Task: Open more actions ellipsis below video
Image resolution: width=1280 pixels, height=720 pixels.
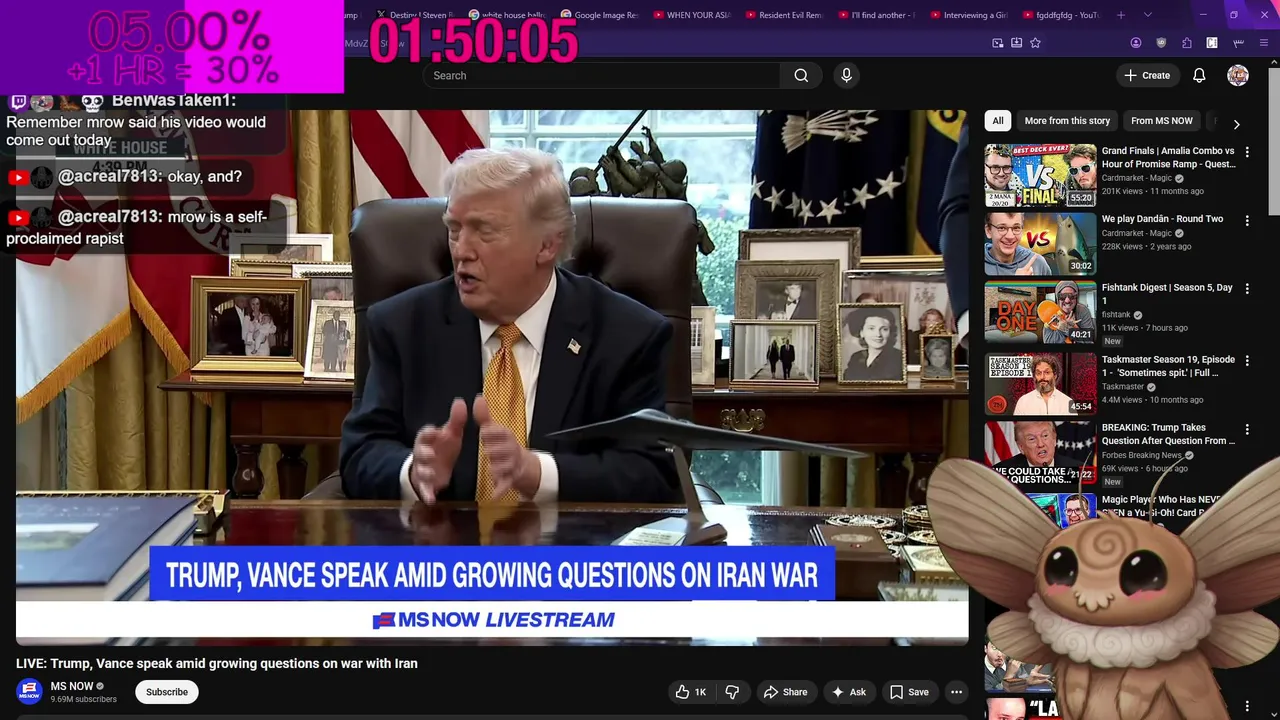Action: pyautogui.click(x=956, y=692)
